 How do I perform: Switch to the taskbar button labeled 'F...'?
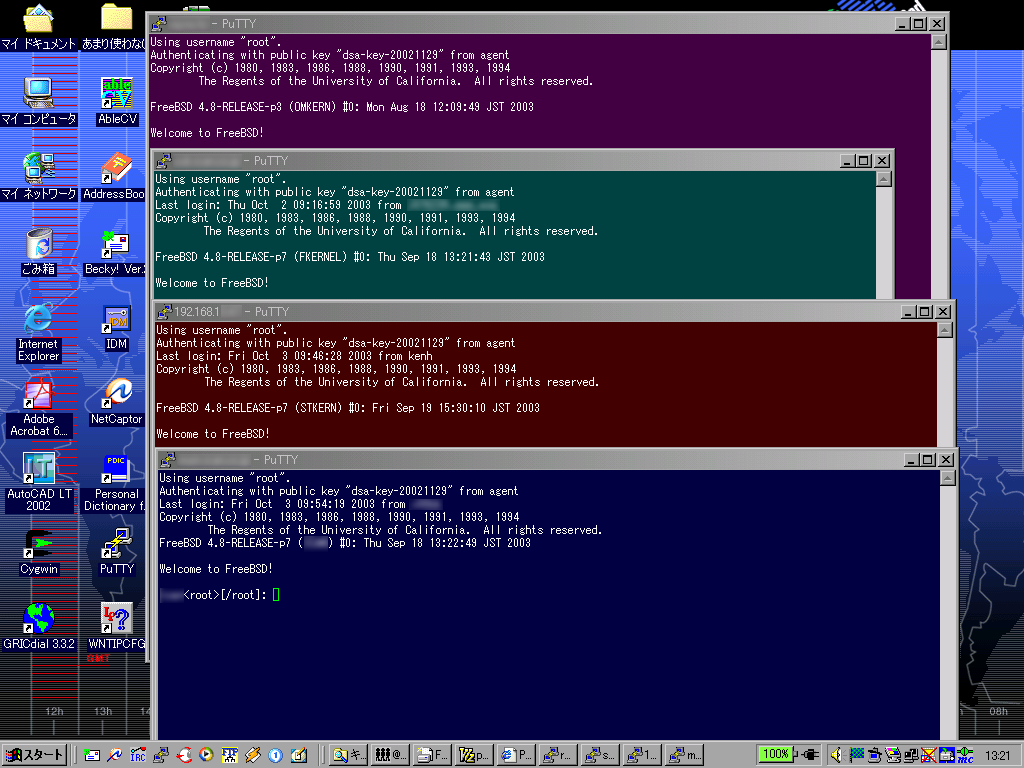click(433, 755)
